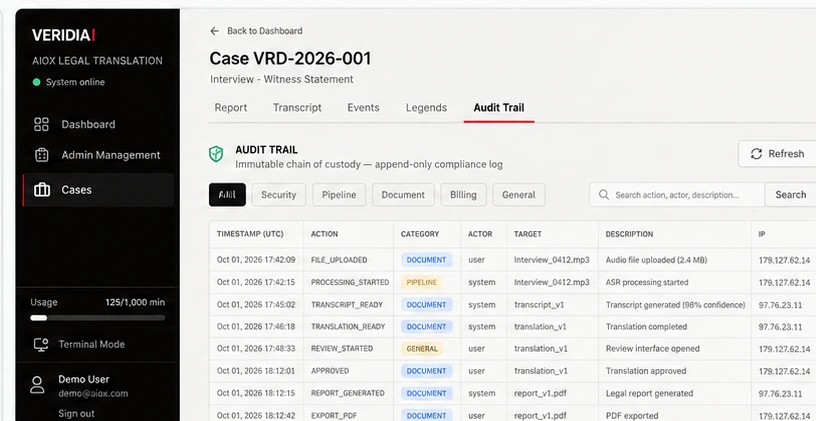Image resolution: width=816 pixels, height=421 pixels.
Task: Click the Admin Management building icon
Action: tap(42, 155)
